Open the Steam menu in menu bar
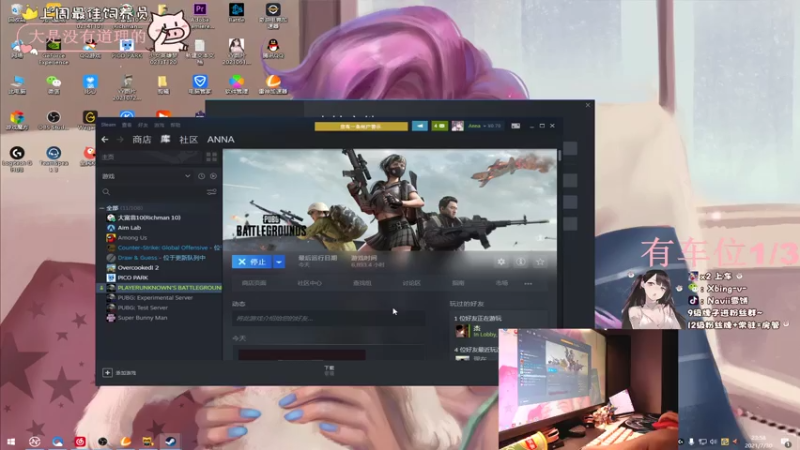800x450 pixels. click(108, 125)
